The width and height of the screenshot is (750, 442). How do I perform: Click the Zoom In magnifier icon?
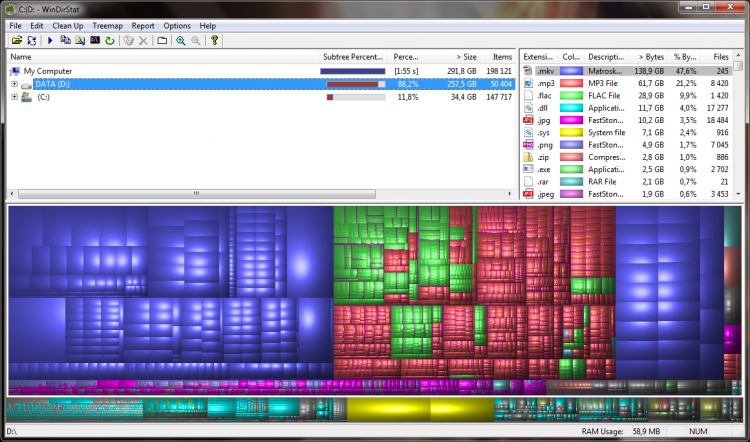click(x=181, y=41)
